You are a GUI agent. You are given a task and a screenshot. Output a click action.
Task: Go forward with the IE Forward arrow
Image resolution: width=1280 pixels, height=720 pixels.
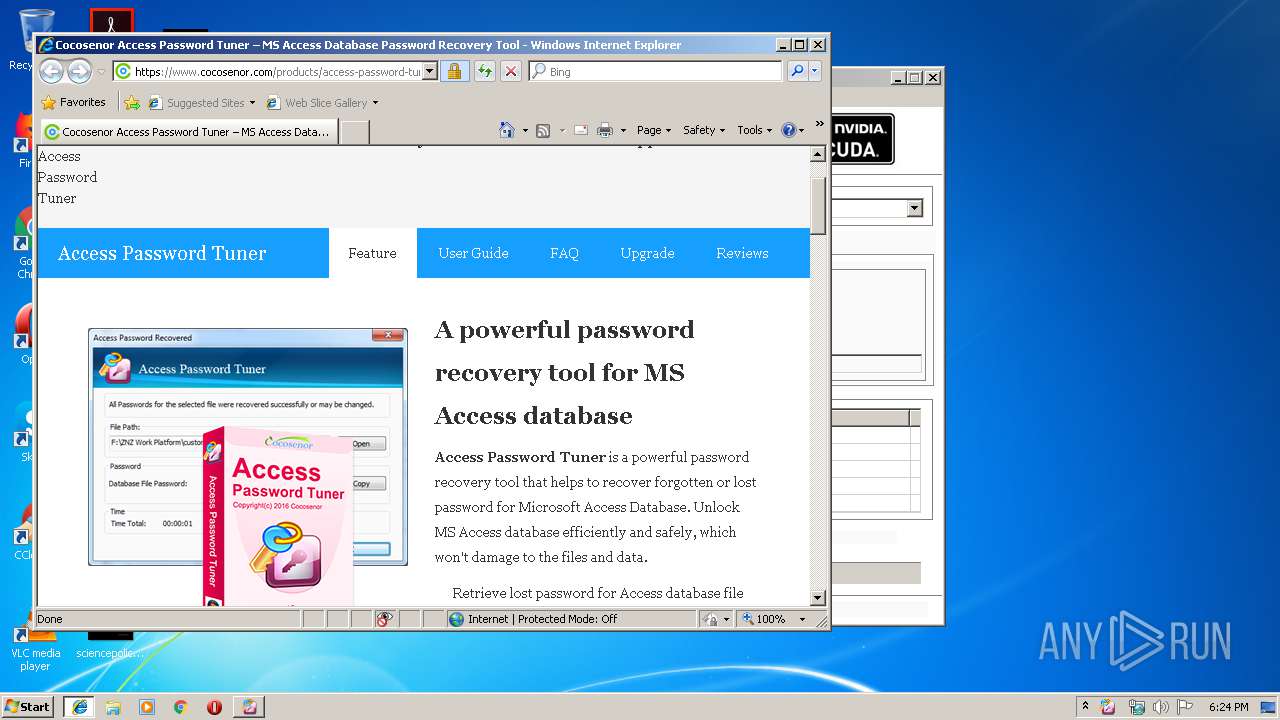pos(79,71)
